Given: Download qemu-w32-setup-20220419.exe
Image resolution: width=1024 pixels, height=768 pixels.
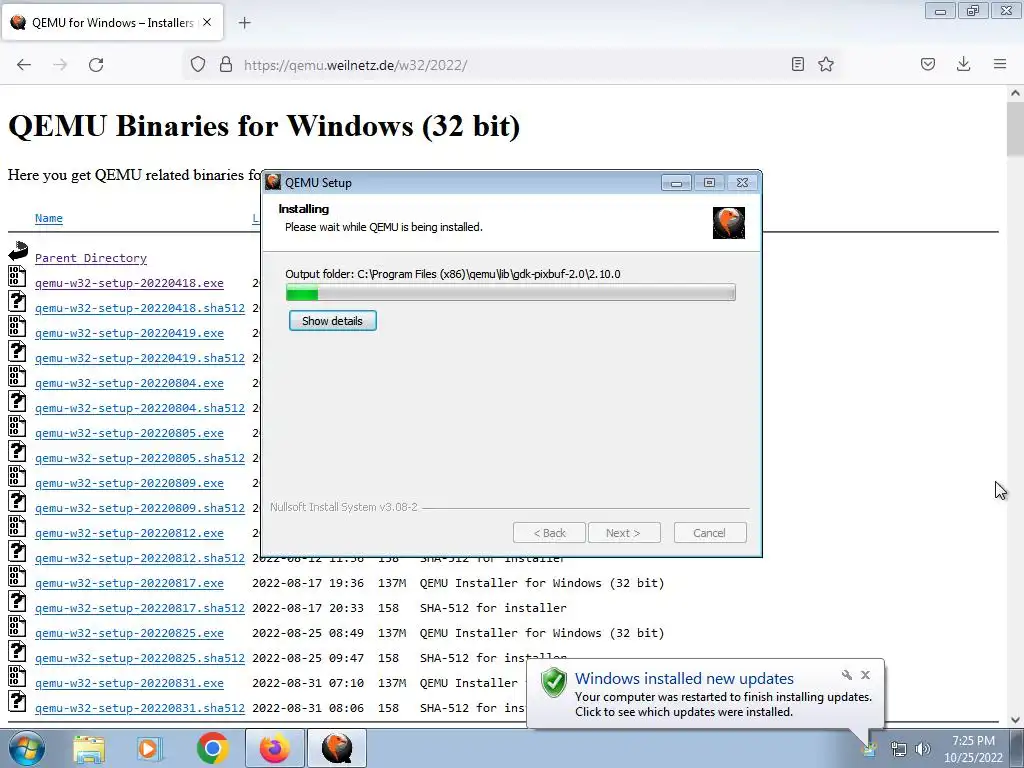Looking at the screenshot, I should pyautogui.click(x=129, y=333).
